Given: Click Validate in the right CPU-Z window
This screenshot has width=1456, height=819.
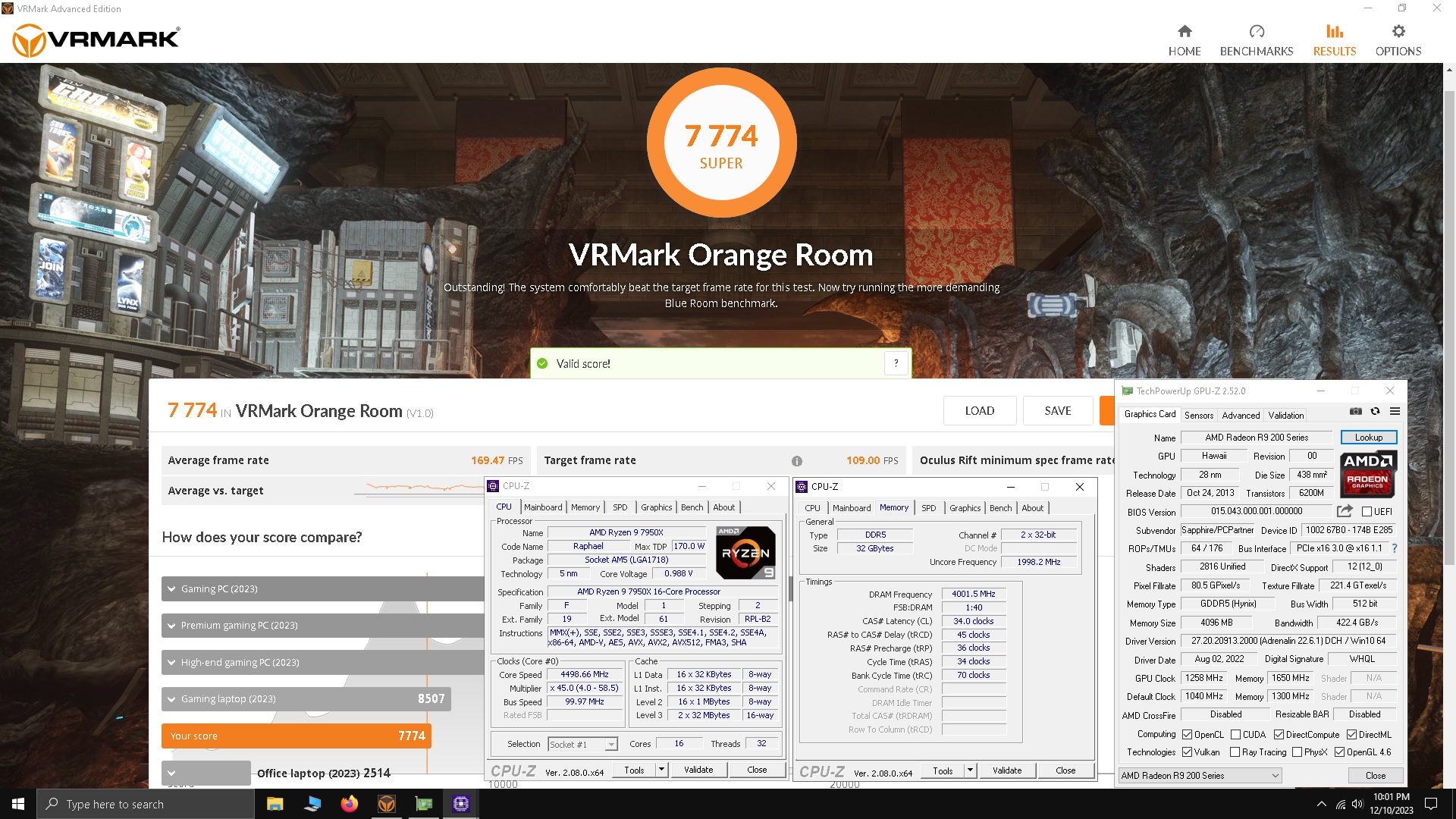Looking at the screenshot, I should click(1007, 770).
